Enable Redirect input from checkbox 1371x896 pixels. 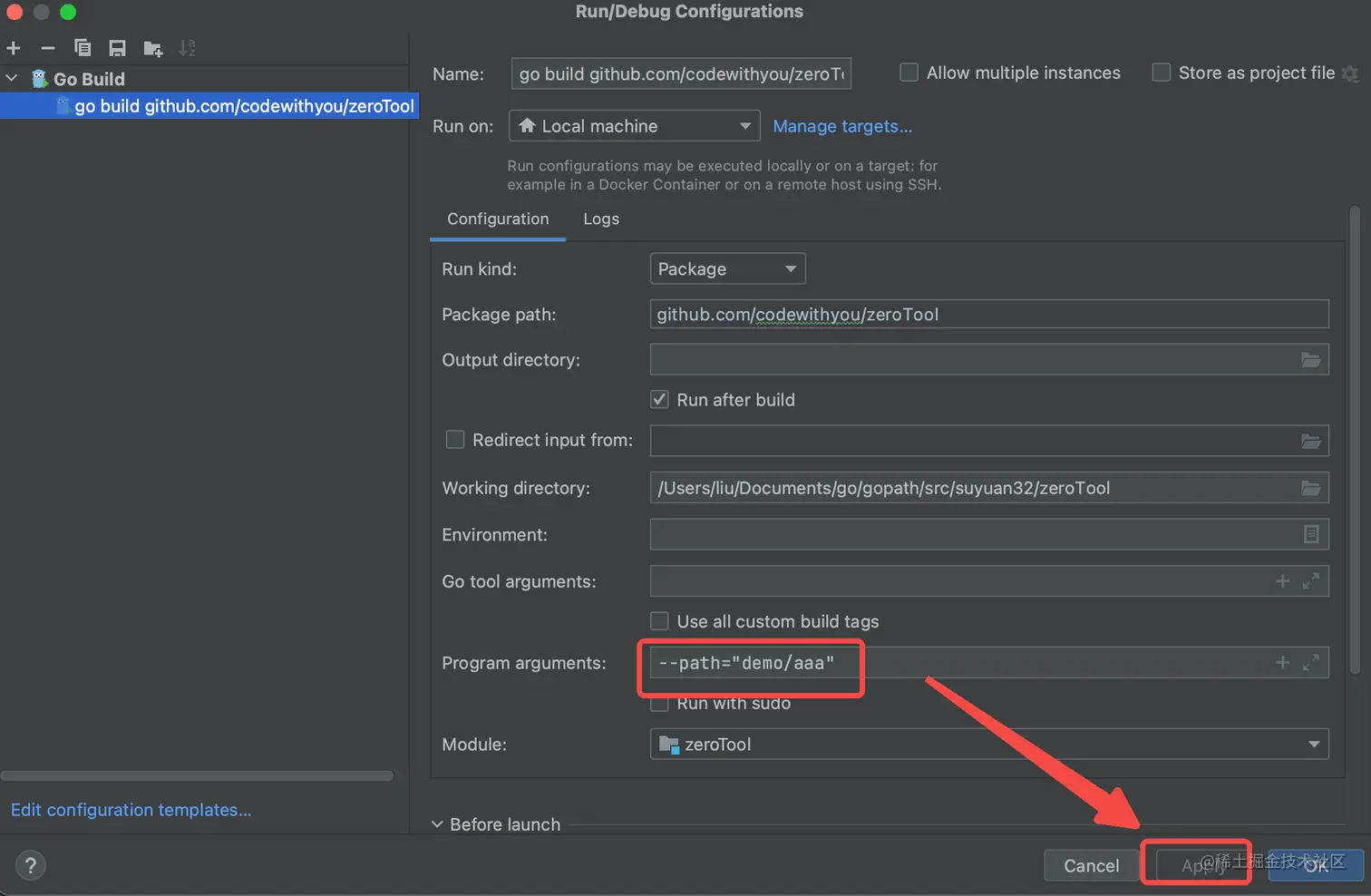(x=455, y=440)
